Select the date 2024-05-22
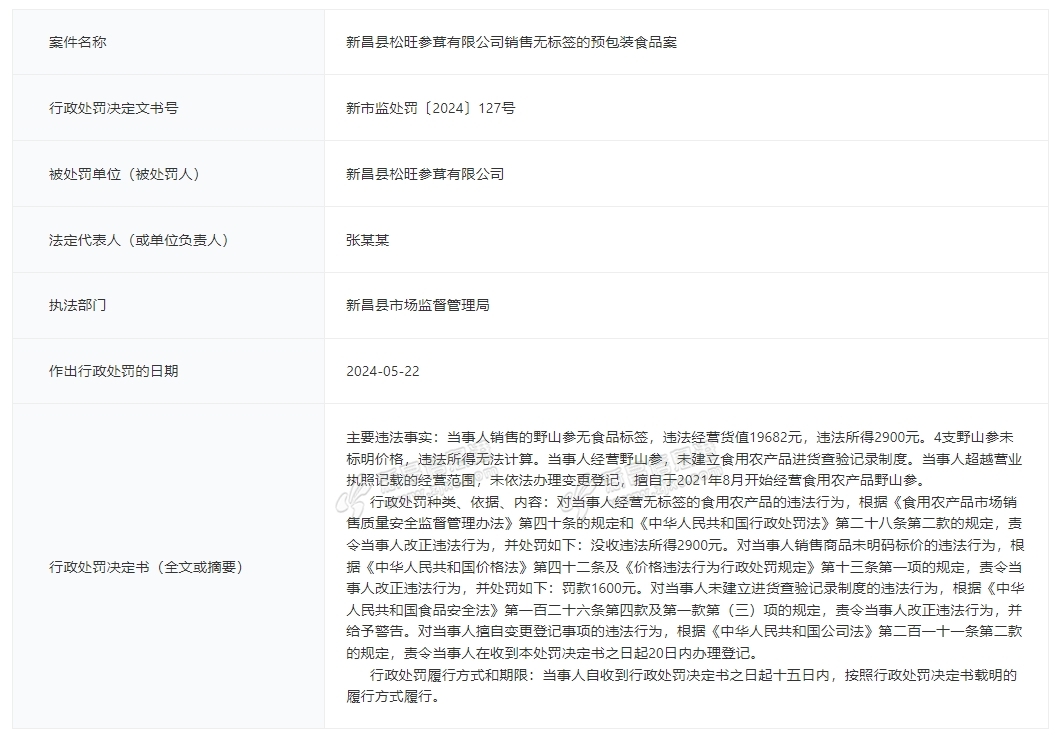The width and height of the screenshot is (1061, 746). tap(383, 371)
